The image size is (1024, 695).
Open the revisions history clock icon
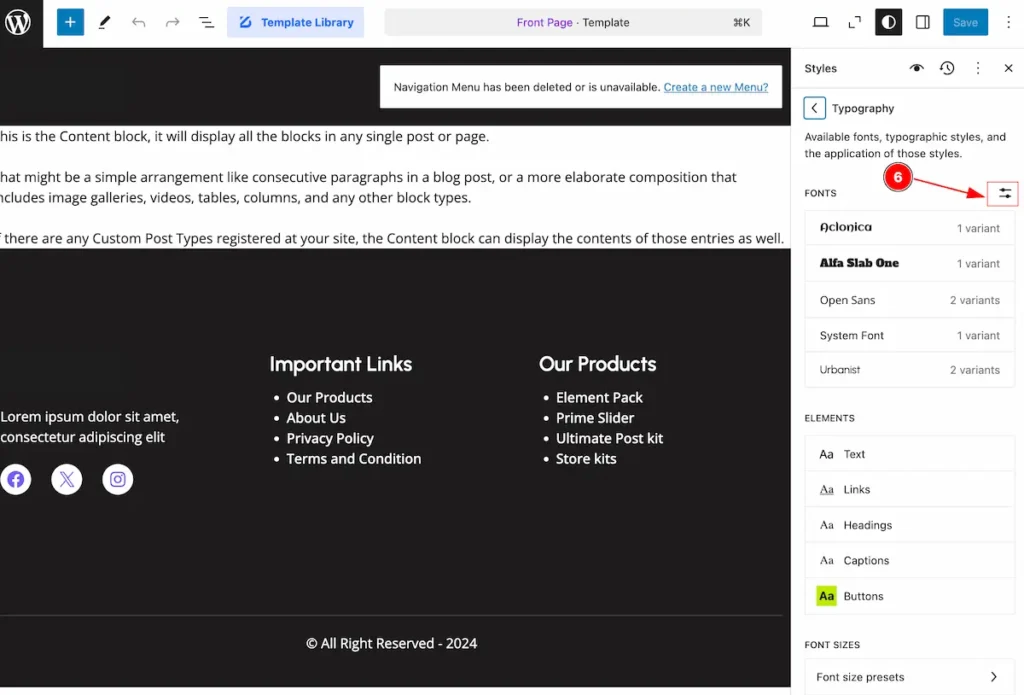(947, 68)
